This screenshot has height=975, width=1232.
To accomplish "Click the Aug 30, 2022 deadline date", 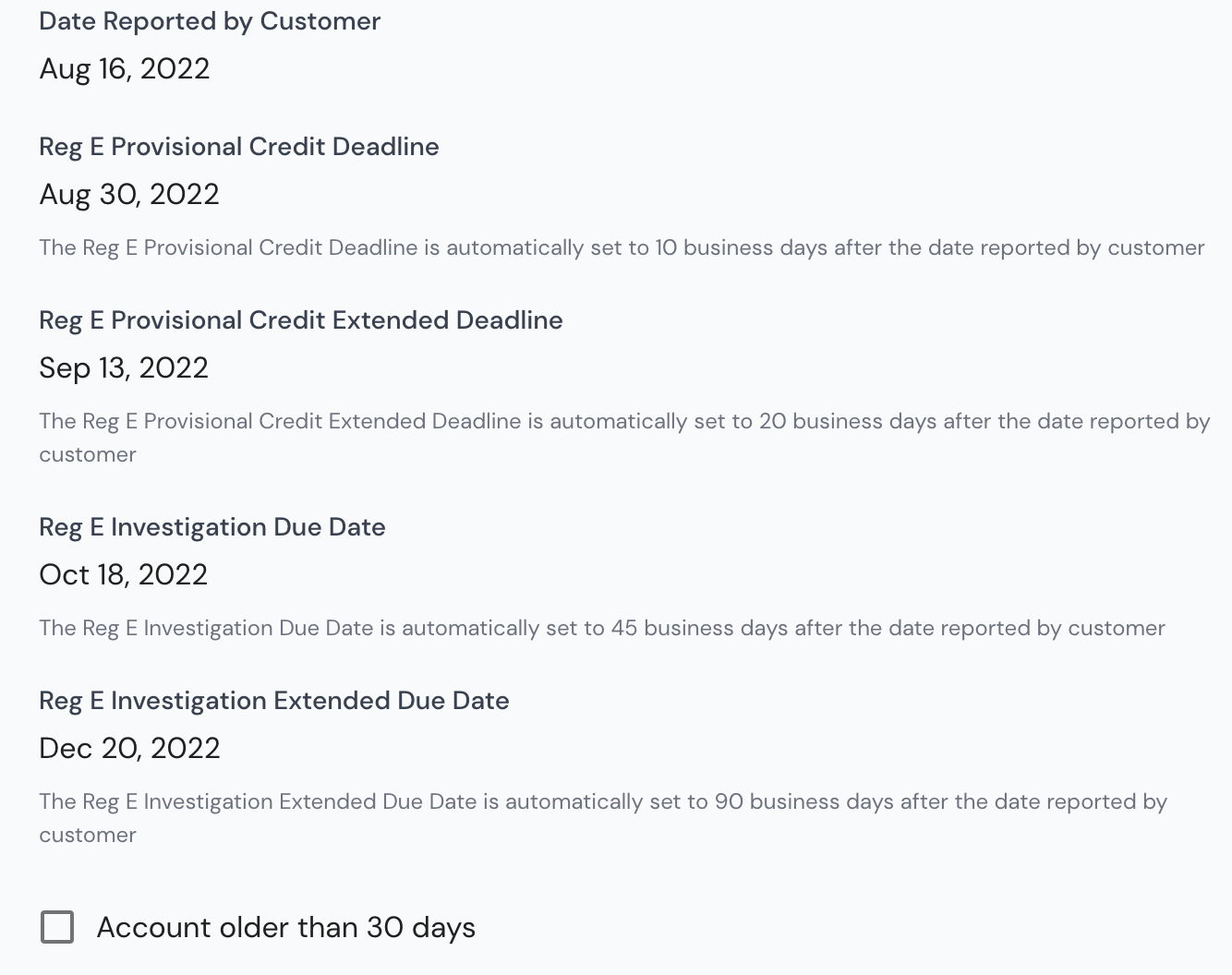I will pyautogui.click(x=129, y=194).
